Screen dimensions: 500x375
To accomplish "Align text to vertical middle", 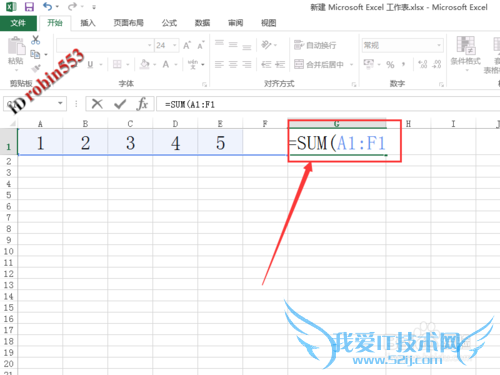I will pyautogui.click(x=233, y=44).
